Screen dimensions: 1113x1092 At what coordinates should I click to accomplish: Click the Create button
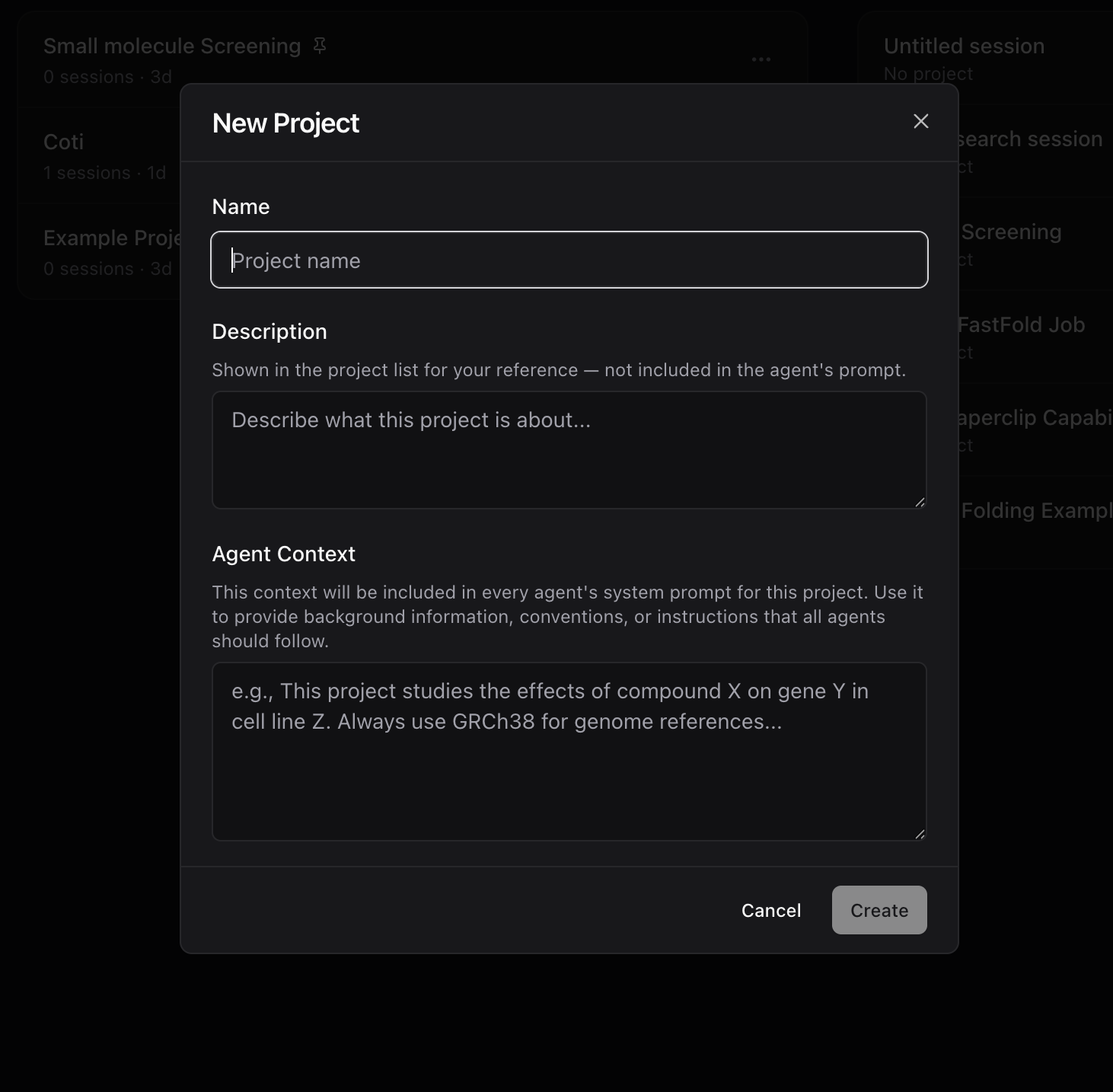click(x=879, y=910)
